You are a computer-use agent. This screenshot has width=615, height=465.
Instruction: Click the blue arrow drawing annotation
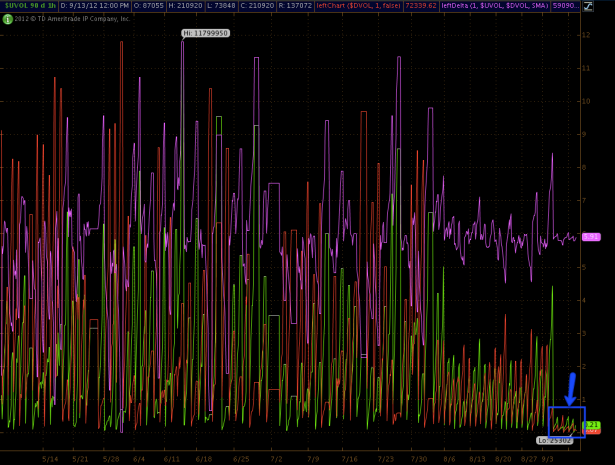[571, 388]
